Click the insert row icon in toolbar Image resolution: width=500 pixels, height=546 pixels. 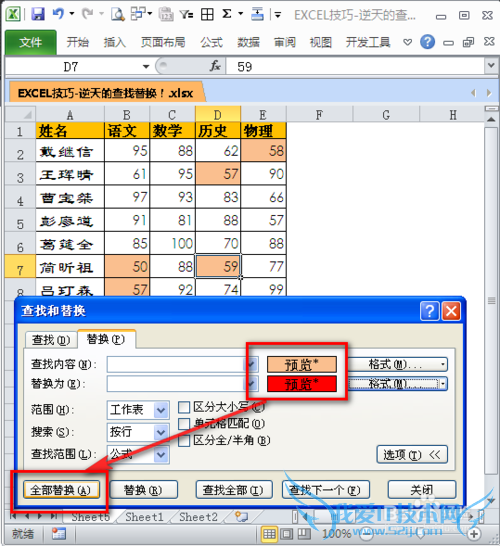tap(257, 14)
